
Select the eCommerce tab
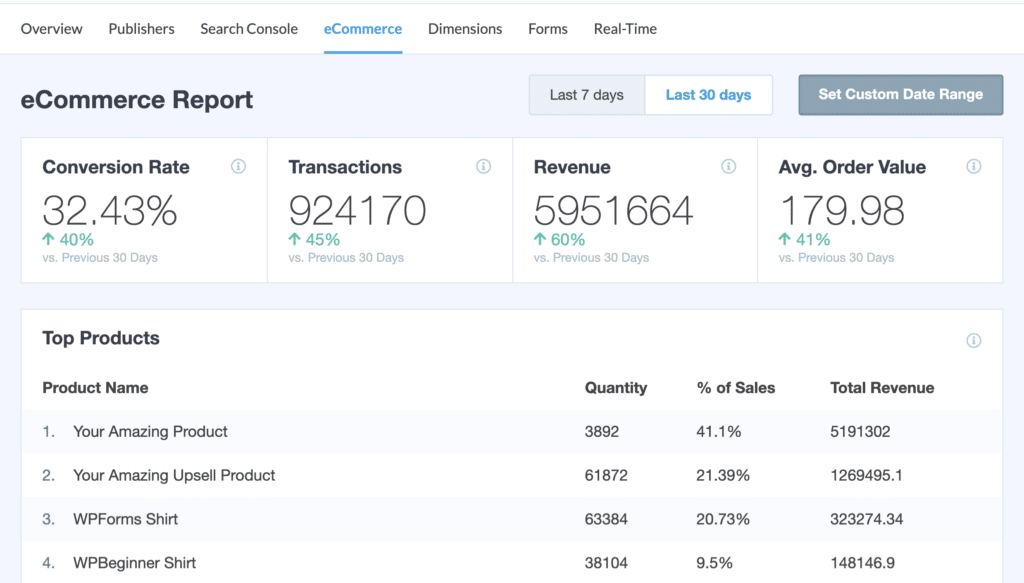pyautogui.click(x=363, y=29)
